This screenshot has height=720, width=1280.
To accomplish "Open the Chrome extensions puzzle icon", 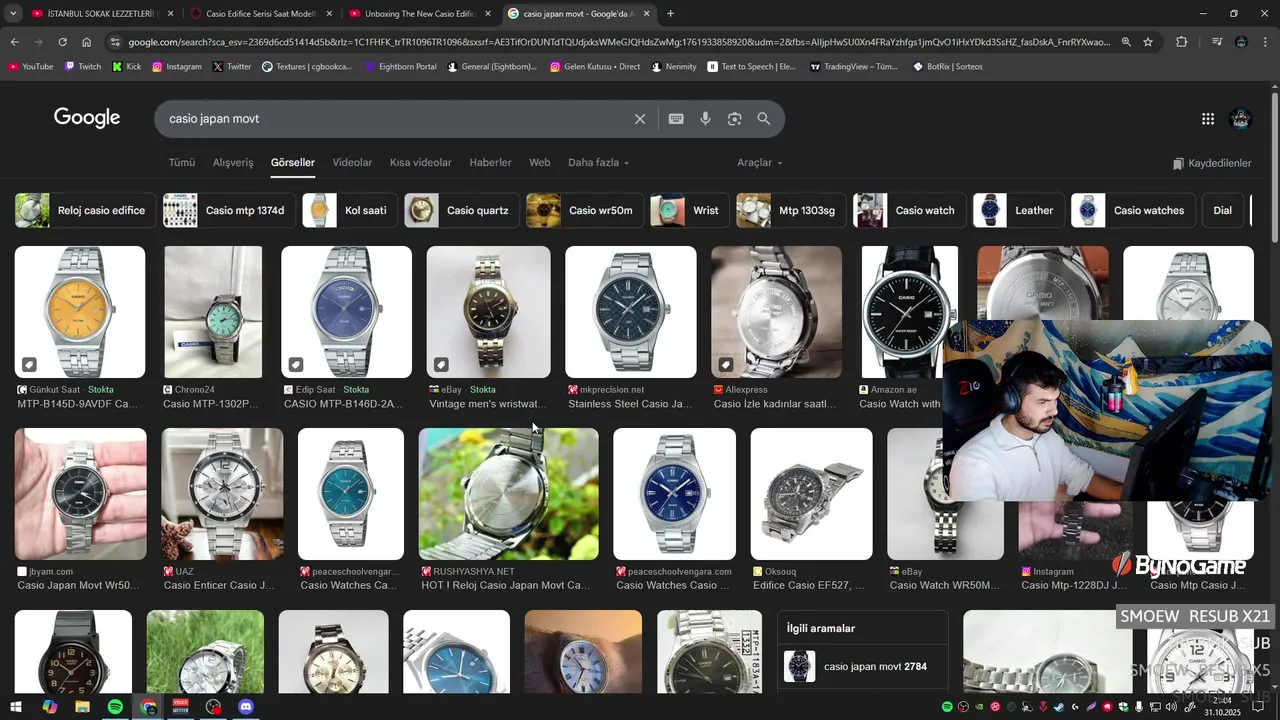I will (1181, 42).
